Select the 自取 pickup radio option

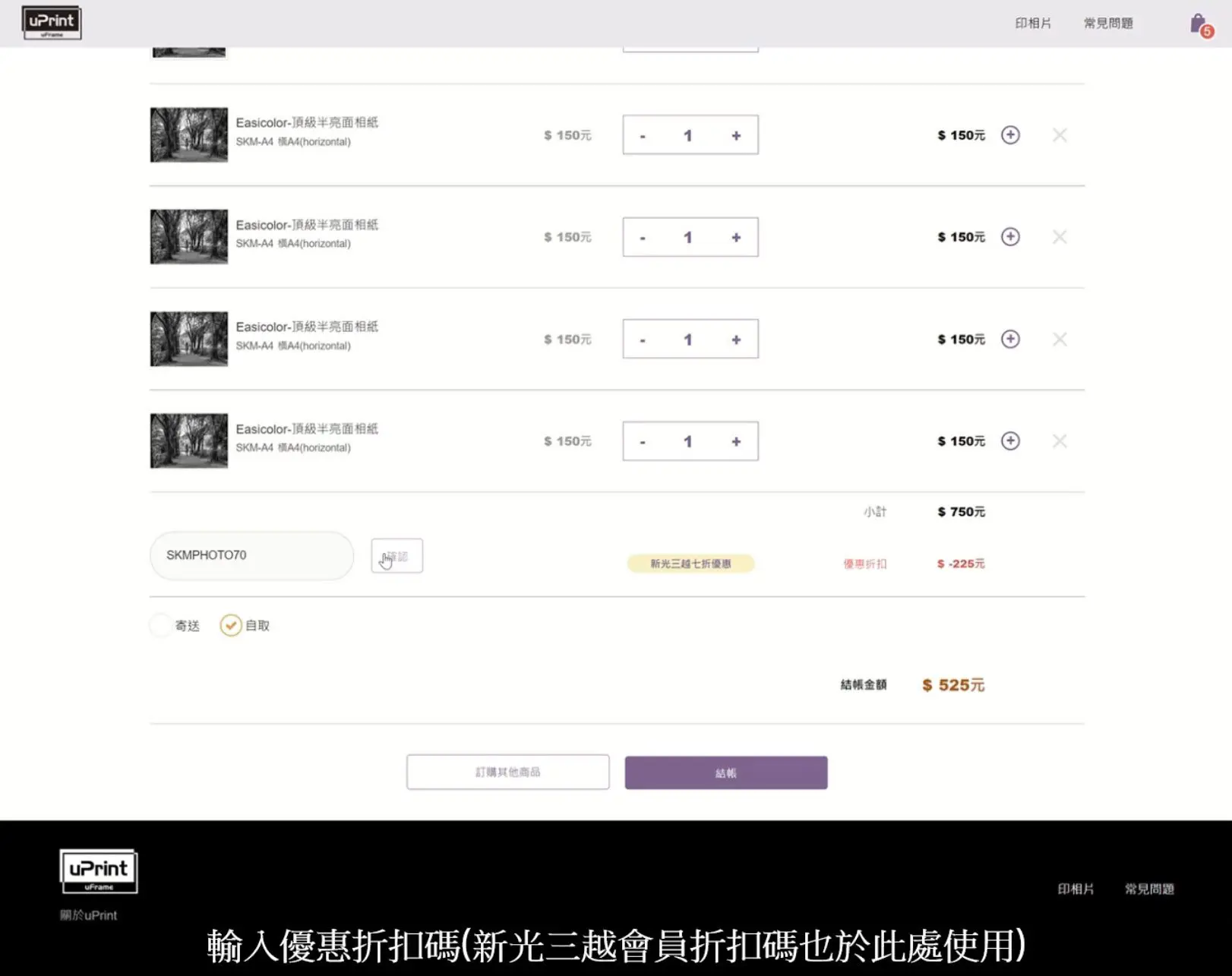[231, 625]
